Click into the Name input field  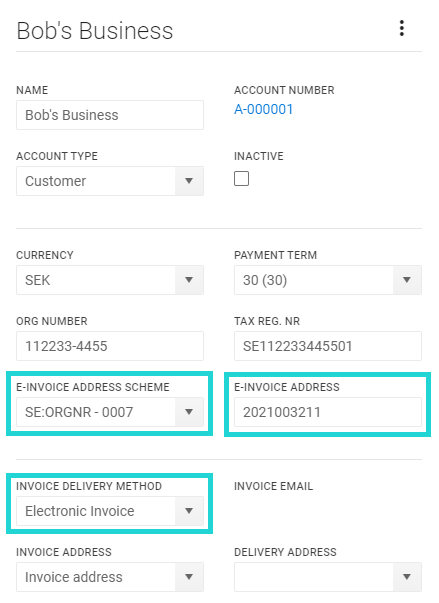tap(110, 115)
